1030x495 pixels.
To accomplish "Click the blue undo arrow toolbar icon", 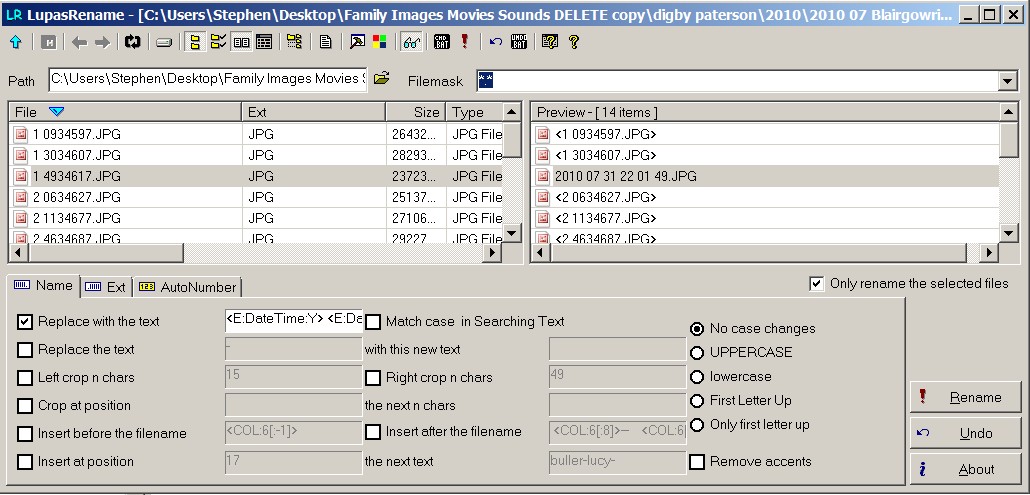I will click(x=496, y=43).
